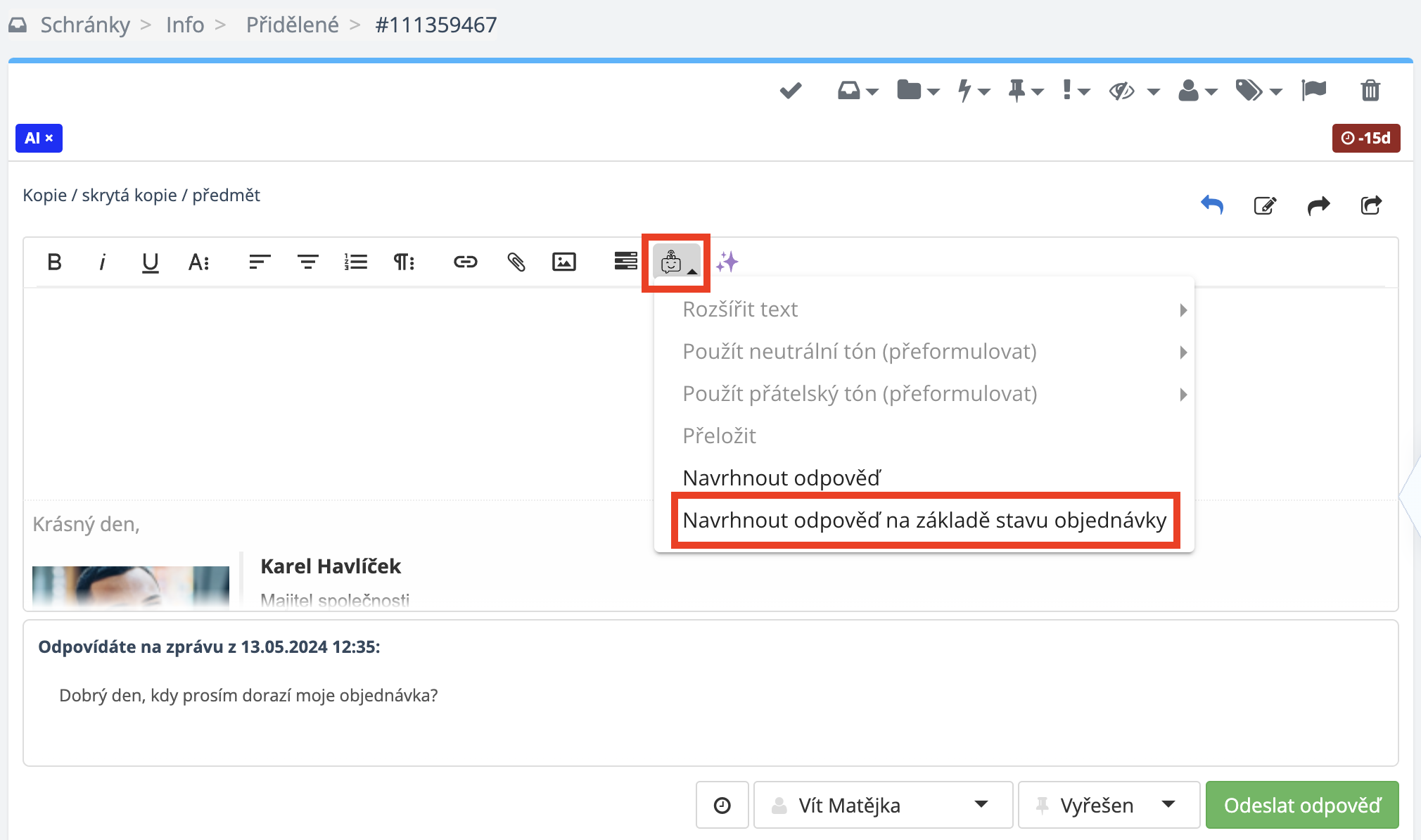Open the AI robot assistant menu
Viewport: 1421px width, 840px height.
pos(676,263)
